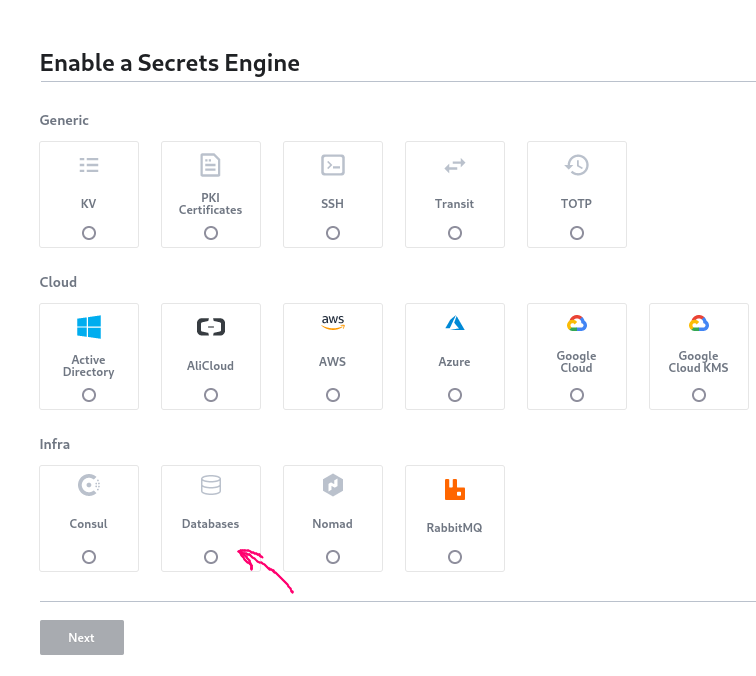Click the AliCloud label text

211,366
